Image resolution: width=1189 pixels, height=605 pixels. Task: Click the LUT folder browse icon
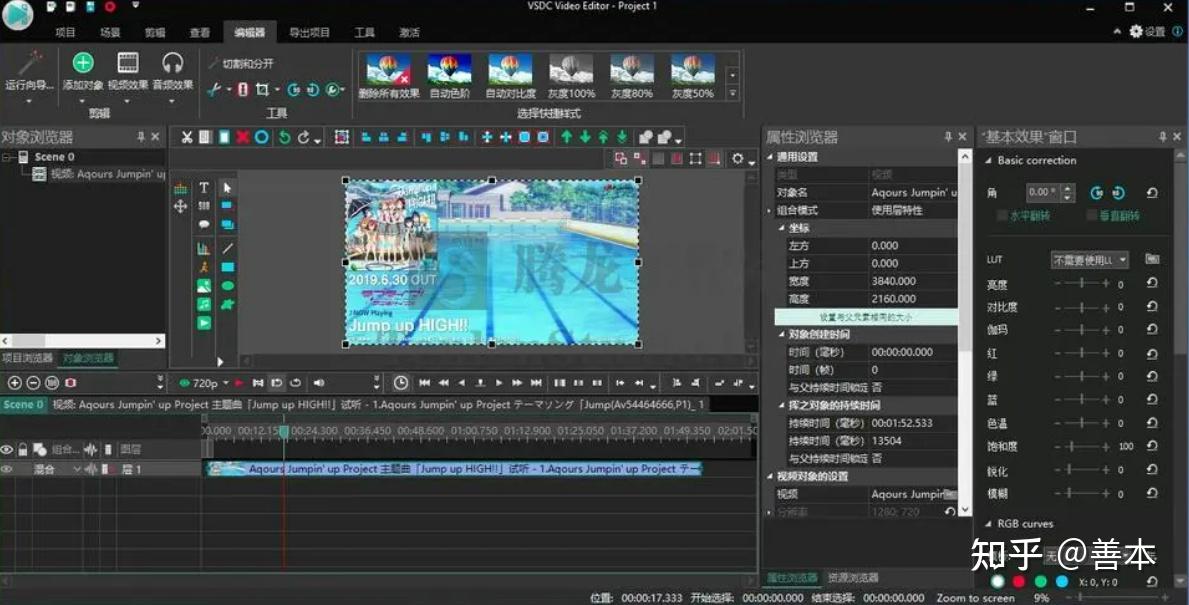click(1152, 259)
